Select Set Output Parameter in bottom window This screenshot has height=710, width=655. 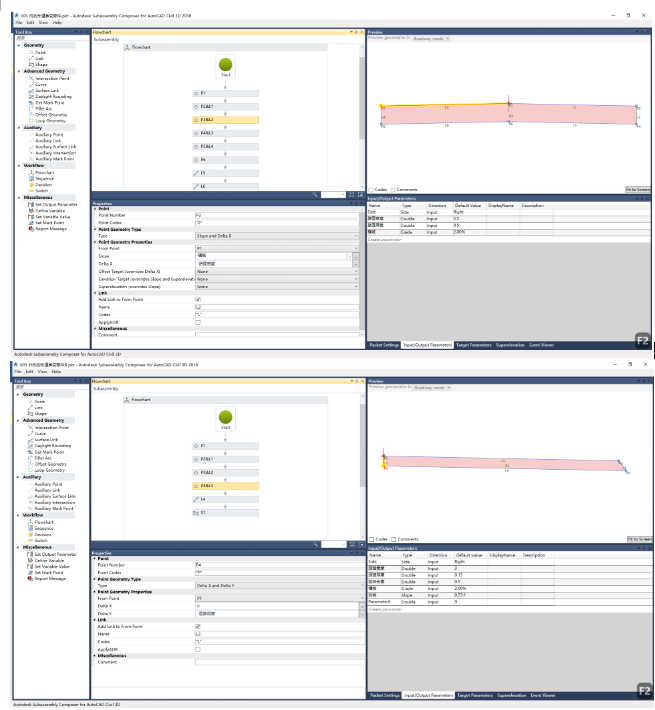pos(55,554)
